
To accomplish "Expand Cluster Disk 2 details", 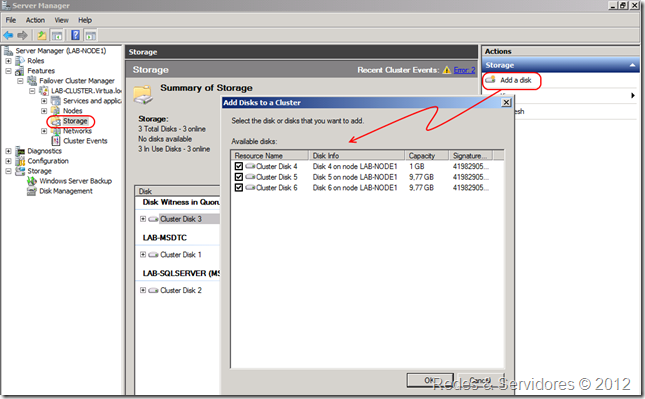I will point(143,290).
